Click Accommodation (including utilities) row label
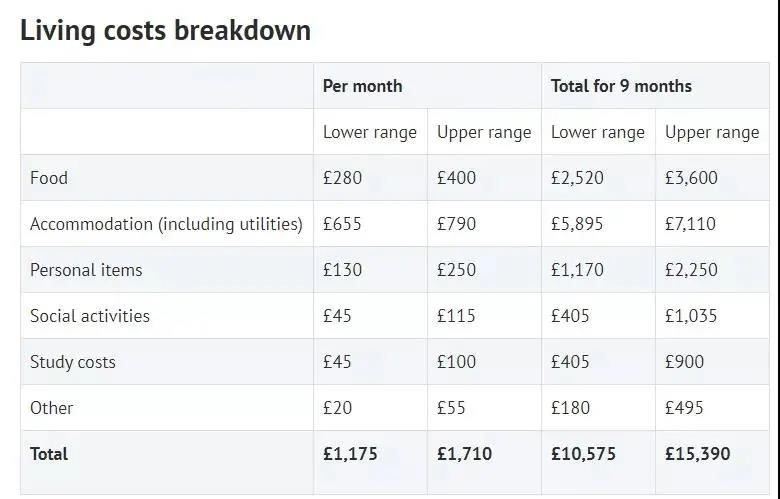This screenshot has height=499, width=780. pos(166,224)
